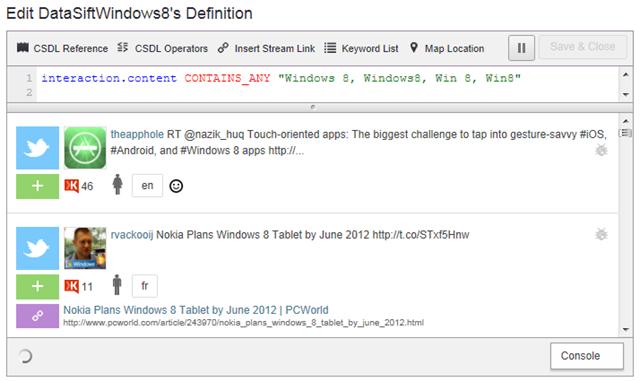Click Klout score 11 icon
640x382 pixels.
coord(71,286)
